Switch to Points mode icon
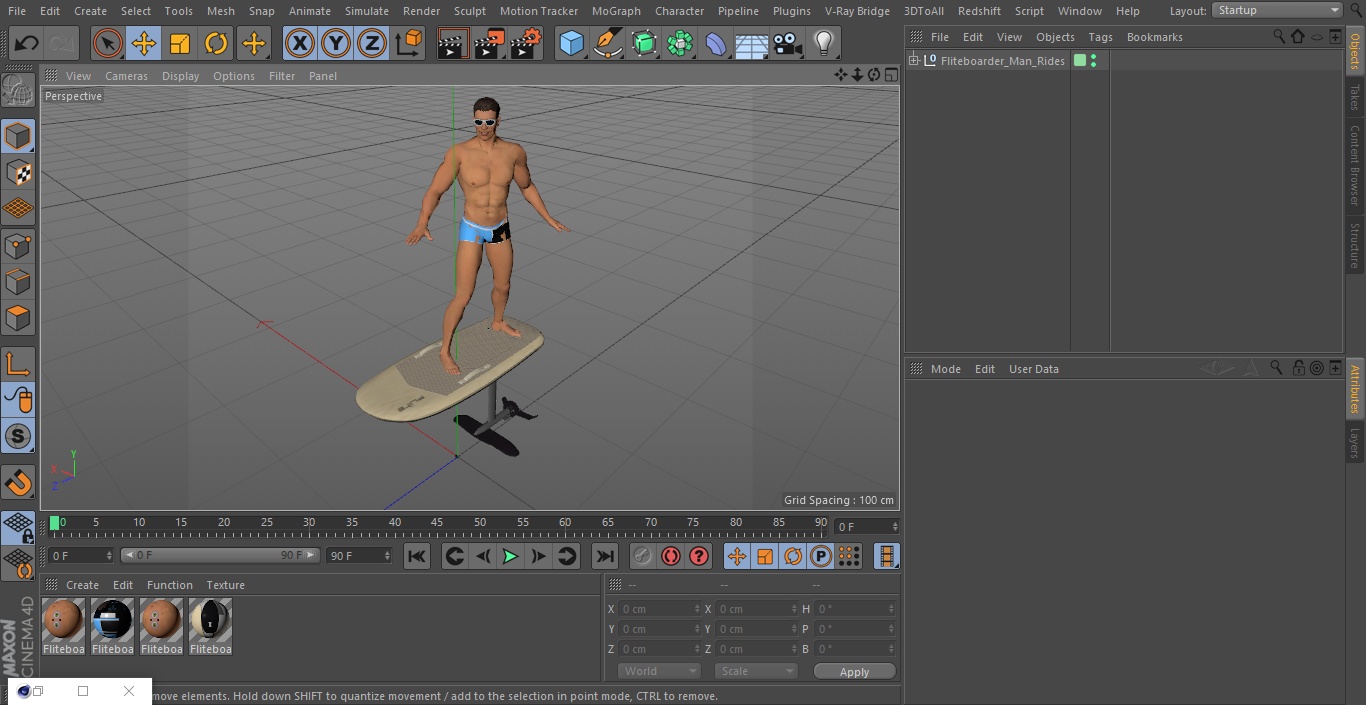Viewport: 1366px width, 705px height. (18, 245)
